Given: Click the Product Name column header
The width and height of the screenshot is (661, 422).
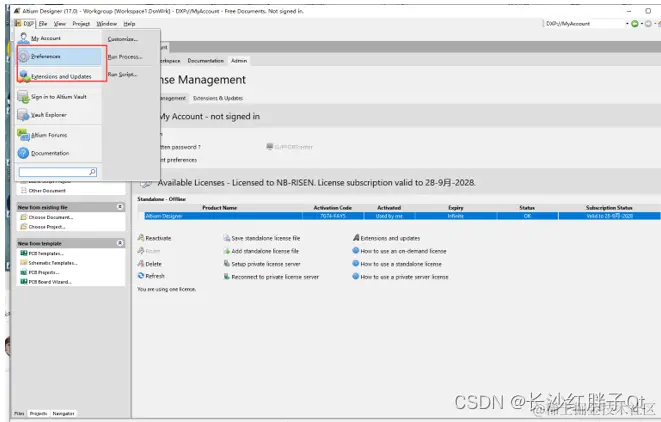Looking at the screenshot, I should [219, 207].
